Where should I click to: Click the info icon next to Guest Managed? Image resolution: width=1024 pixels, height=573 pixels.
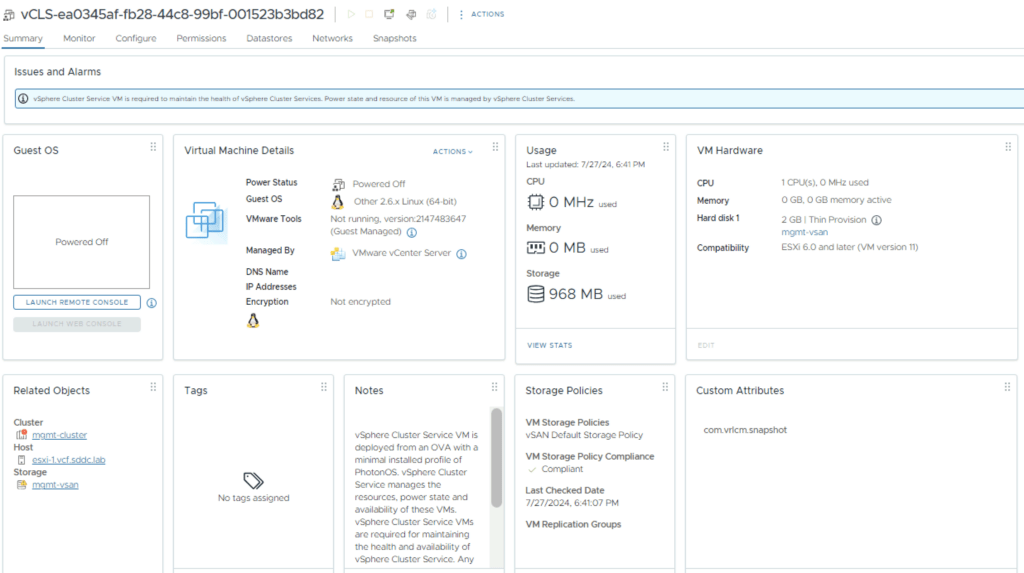point(411,232)
